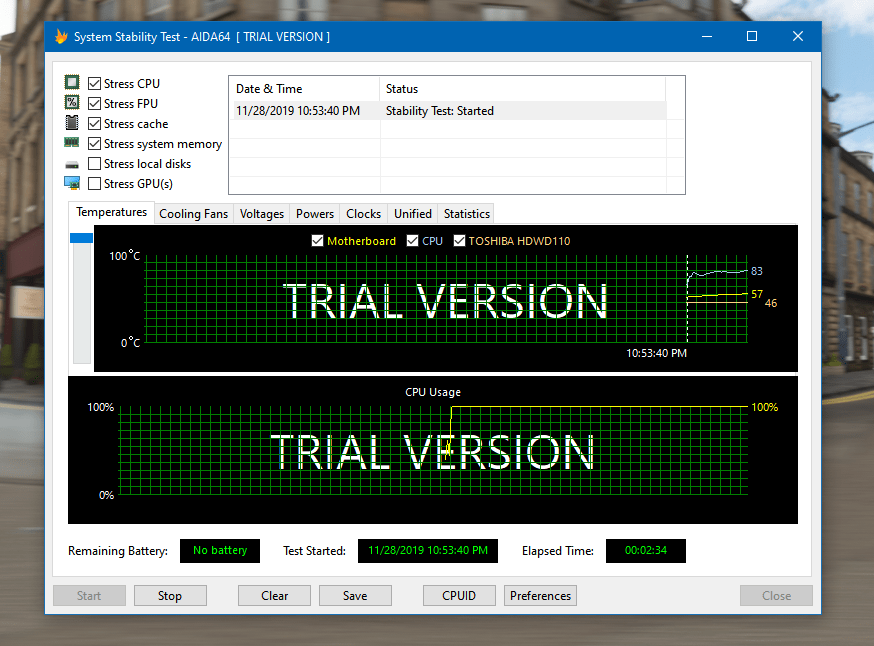Open the Statistics tab
The height and width of the screenshot is (646, 874).
pyautogui.click(x=467, y=214)
